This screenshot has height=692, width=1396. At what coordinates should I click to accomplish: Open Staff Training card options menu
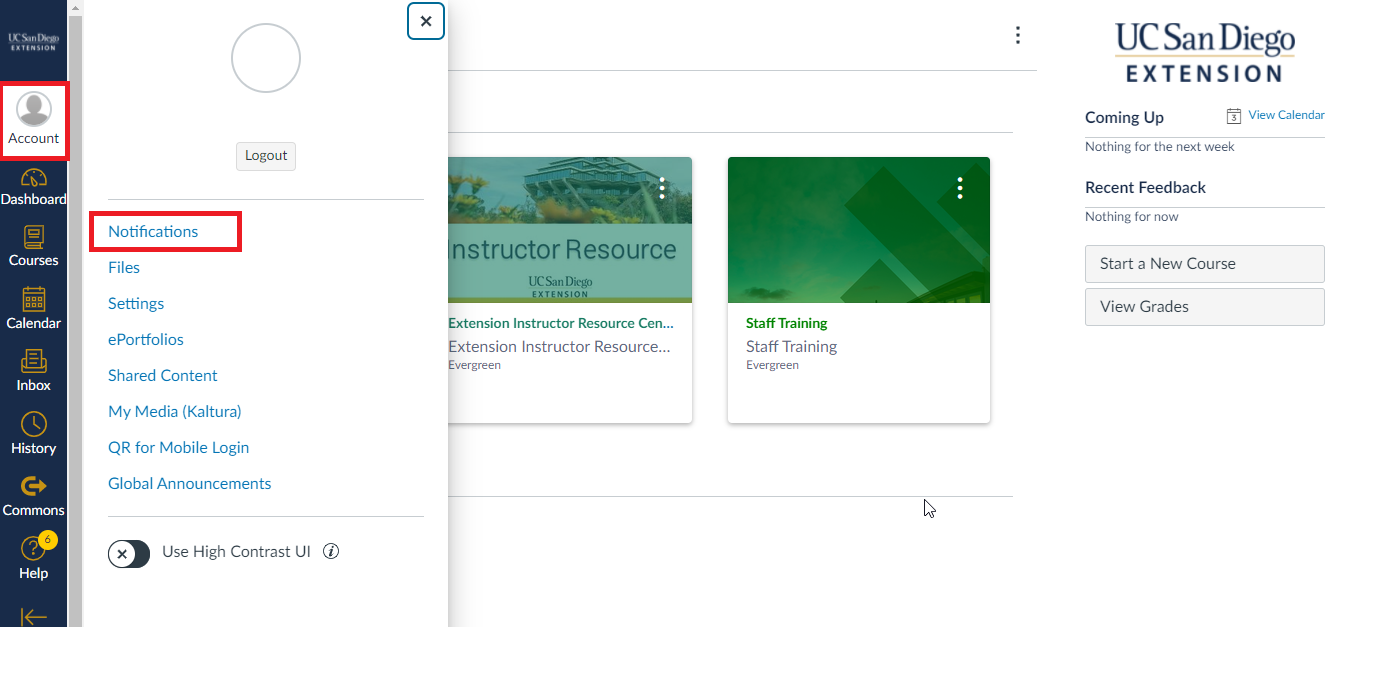click(x=960, y=188)
